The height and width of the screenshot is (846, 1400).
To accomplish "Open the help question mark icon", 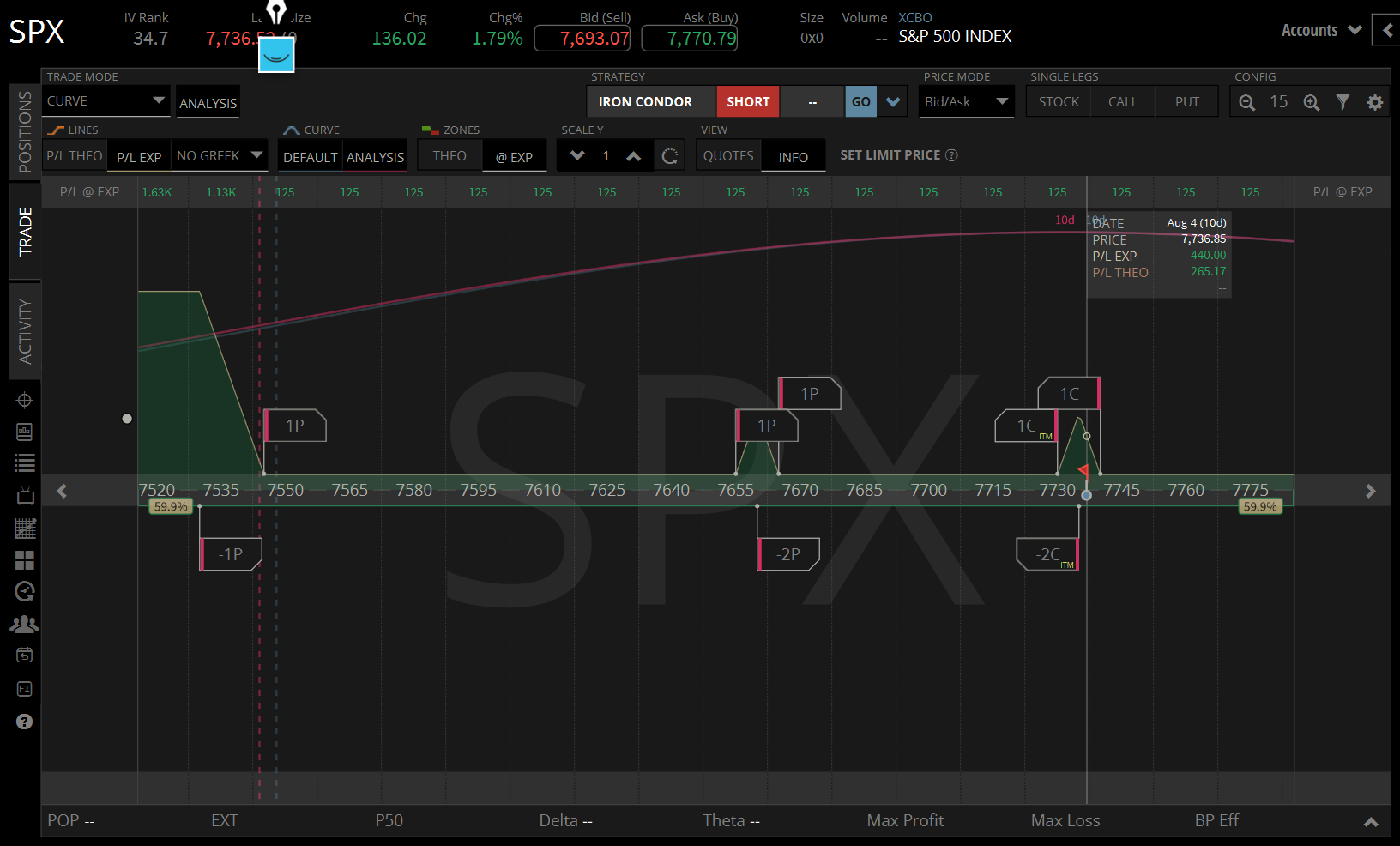I will tap(25, 722).
